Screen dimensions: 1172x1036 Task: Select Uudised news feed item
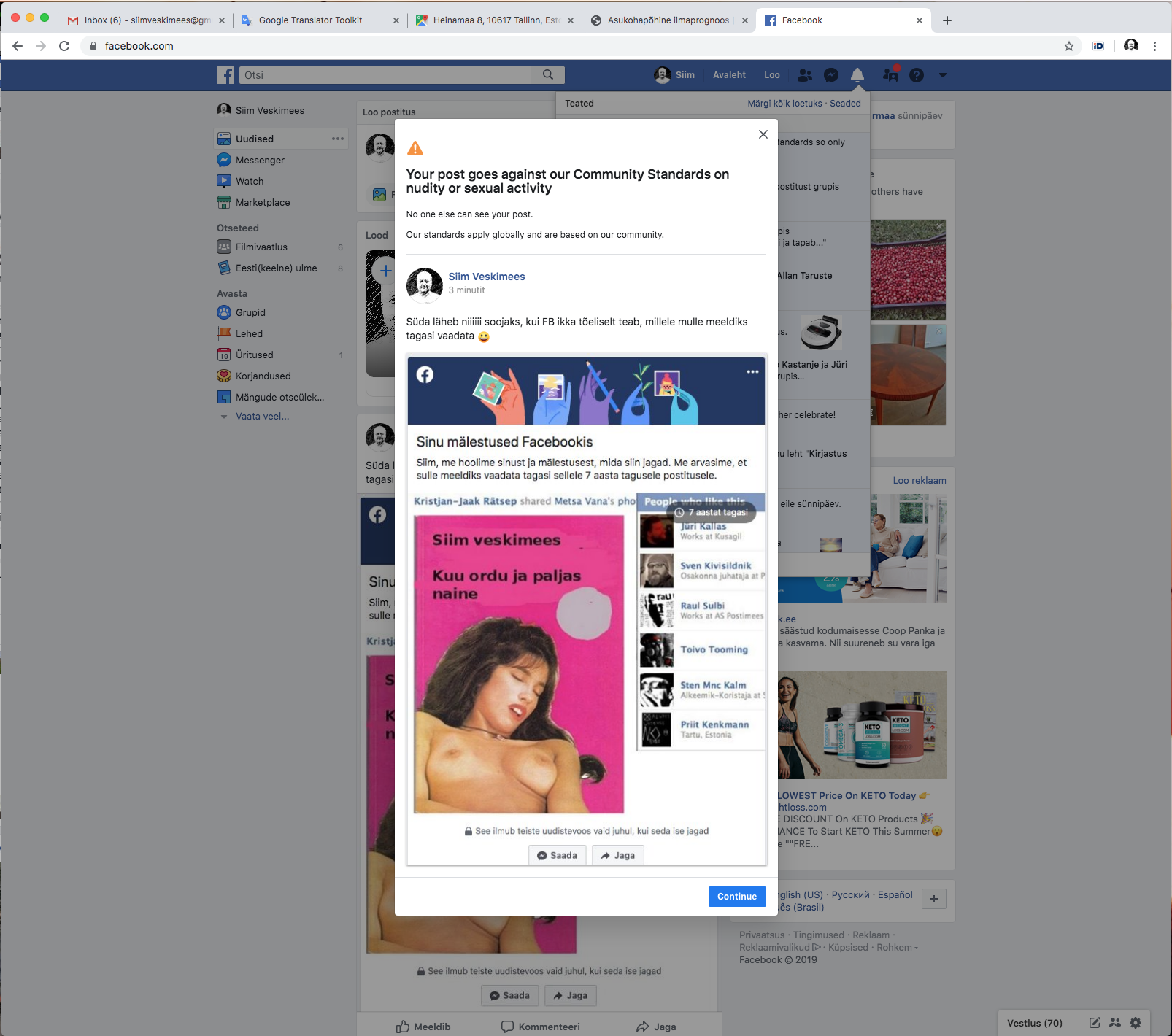click(x=255, y=139)
